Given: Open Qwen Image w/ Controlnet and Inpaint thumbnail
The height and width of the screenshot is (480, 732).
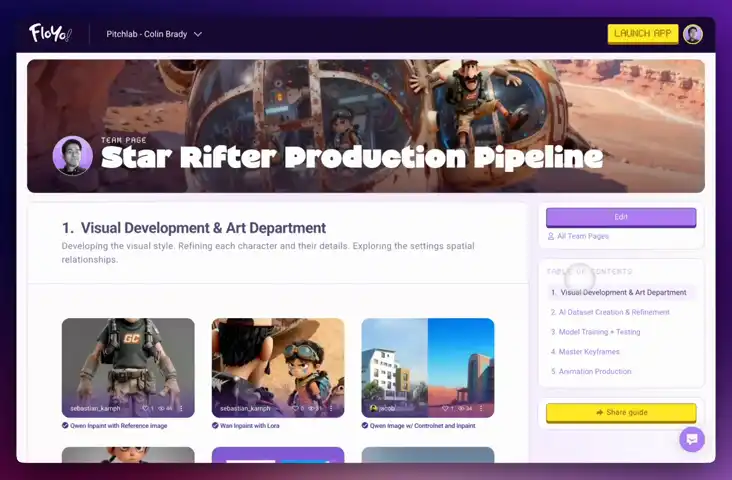Looking at the screenshot, I should coord(427,360).
